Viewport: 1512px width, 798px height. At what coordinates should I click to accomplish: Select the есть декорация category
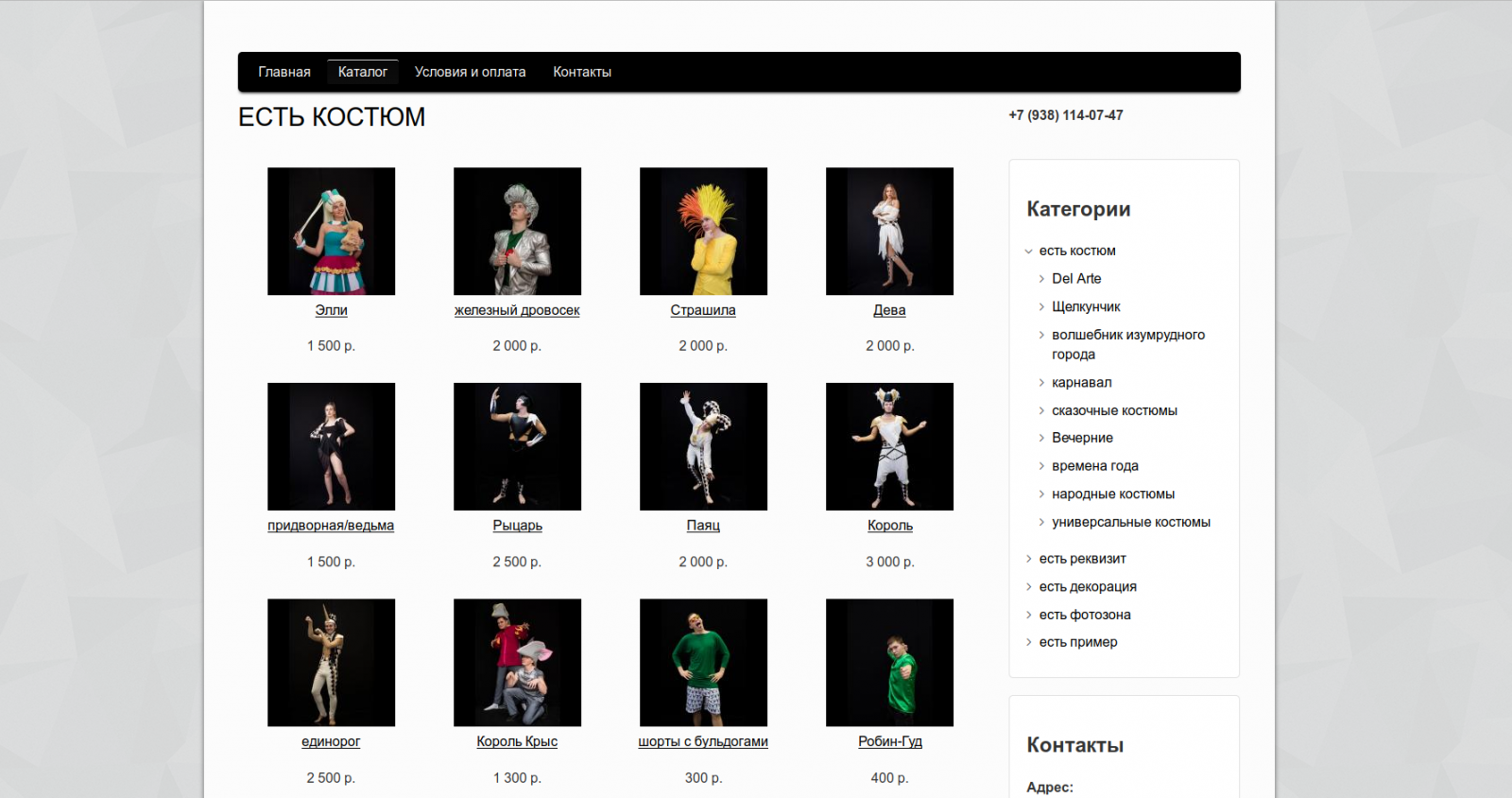pos(1088,587)
